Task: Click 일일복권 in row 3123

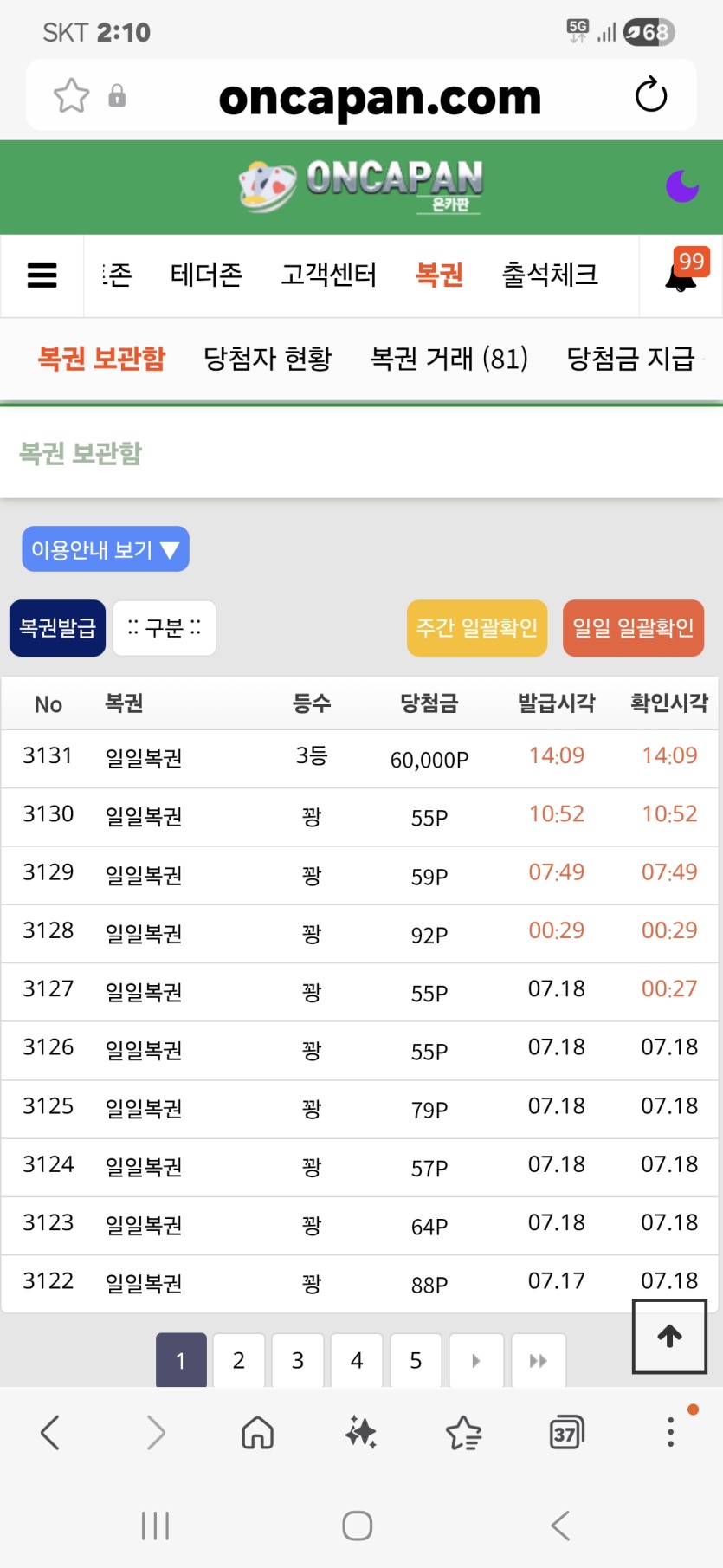Action: point(144,1225)
